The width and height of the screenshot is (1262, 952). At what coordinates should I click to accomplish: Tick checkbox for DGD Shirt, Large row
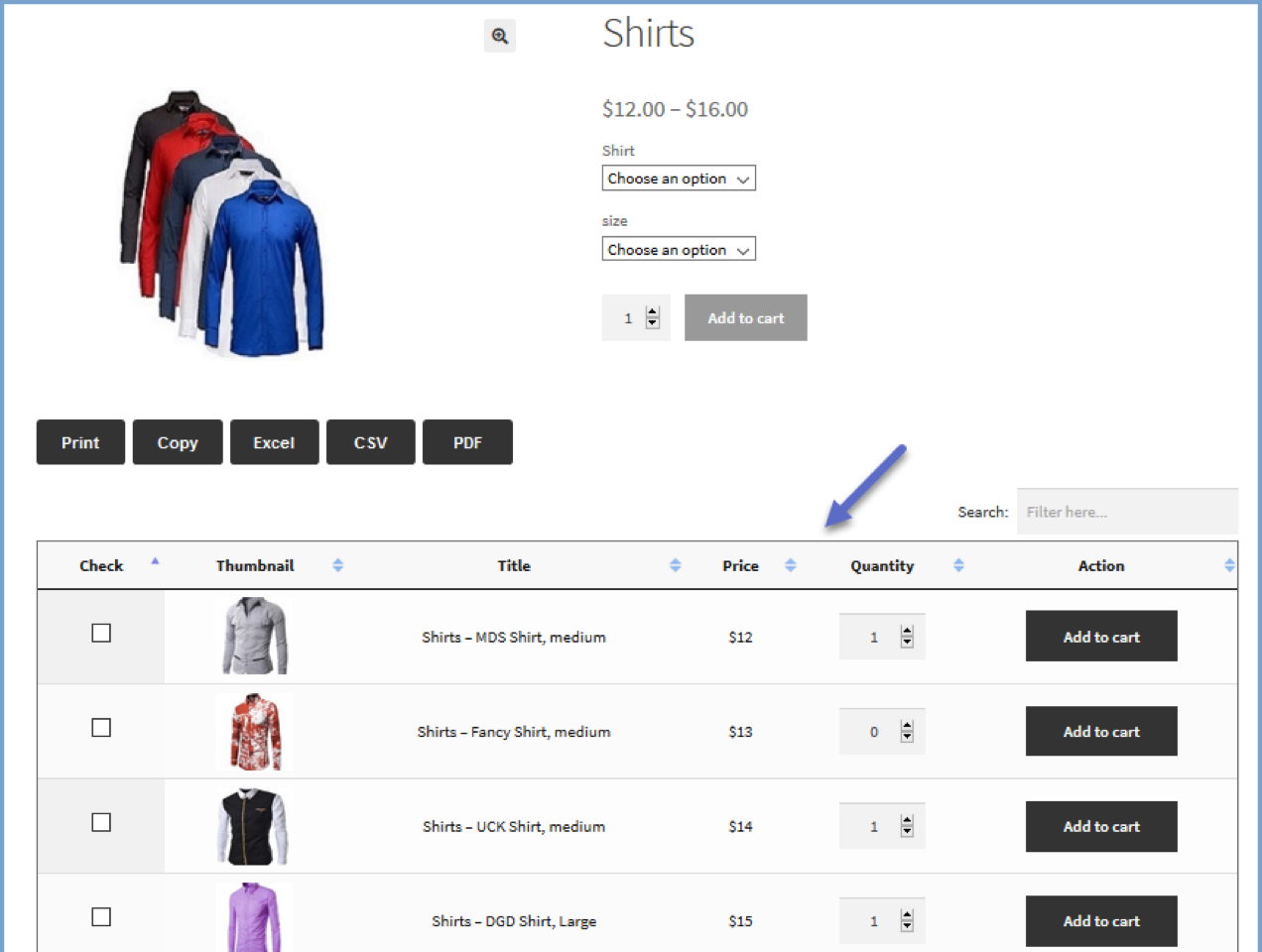[101, 917]
